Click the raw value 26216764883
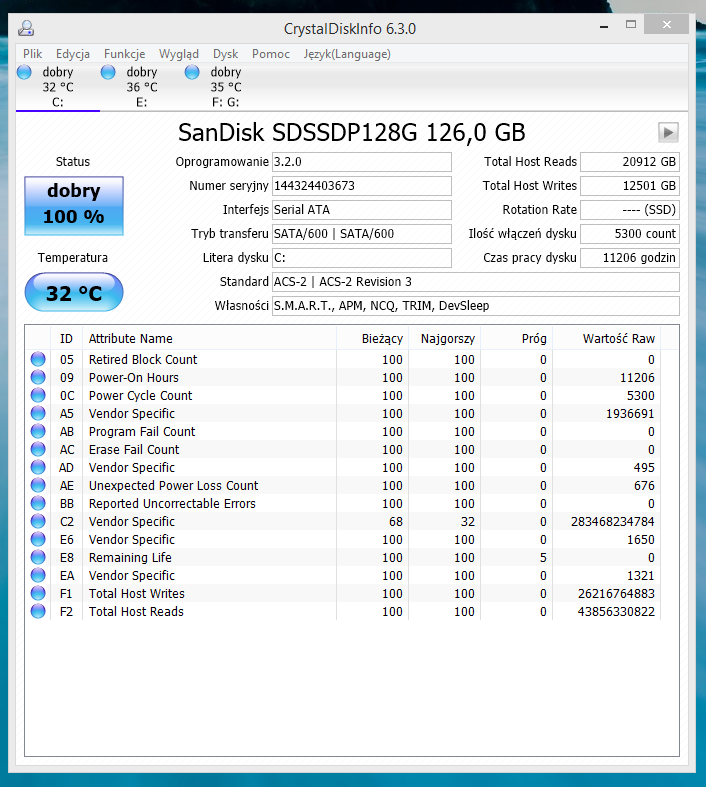The width and height of the screenshot is (706, 787). tap(616, 594)
